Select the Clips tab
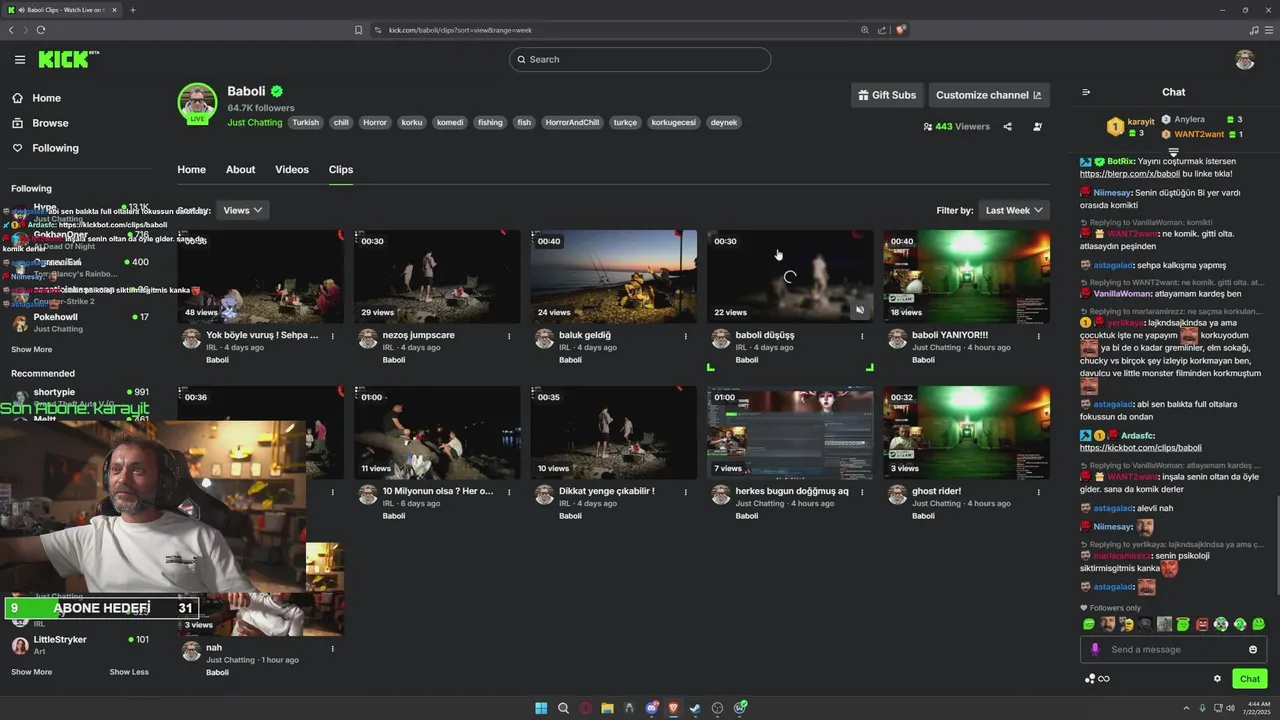Screen dimensions: 1280x720 tap(341, 169)
